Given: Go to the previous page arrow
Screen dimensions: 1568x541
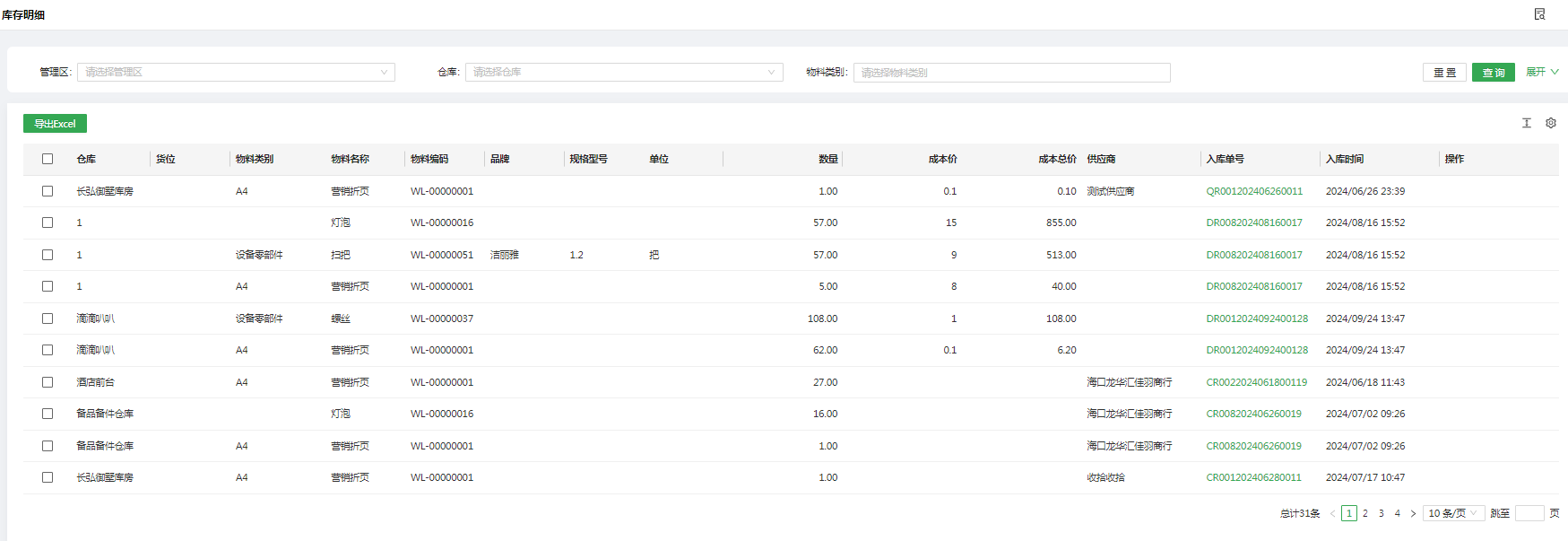Looking at the screenshot, I should pos(1332,513).
